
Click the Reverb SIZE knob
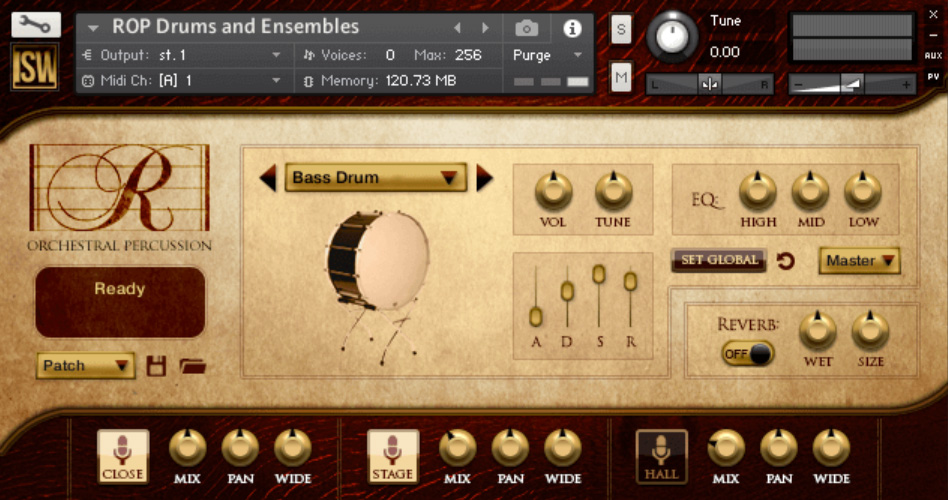(x=870, y=331)
